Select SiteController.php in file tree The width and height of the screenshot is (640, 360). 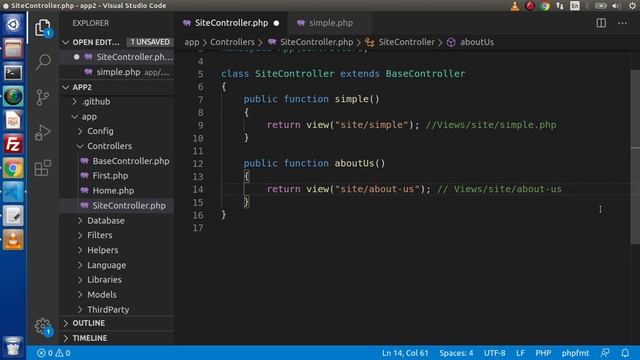[117, 205]
